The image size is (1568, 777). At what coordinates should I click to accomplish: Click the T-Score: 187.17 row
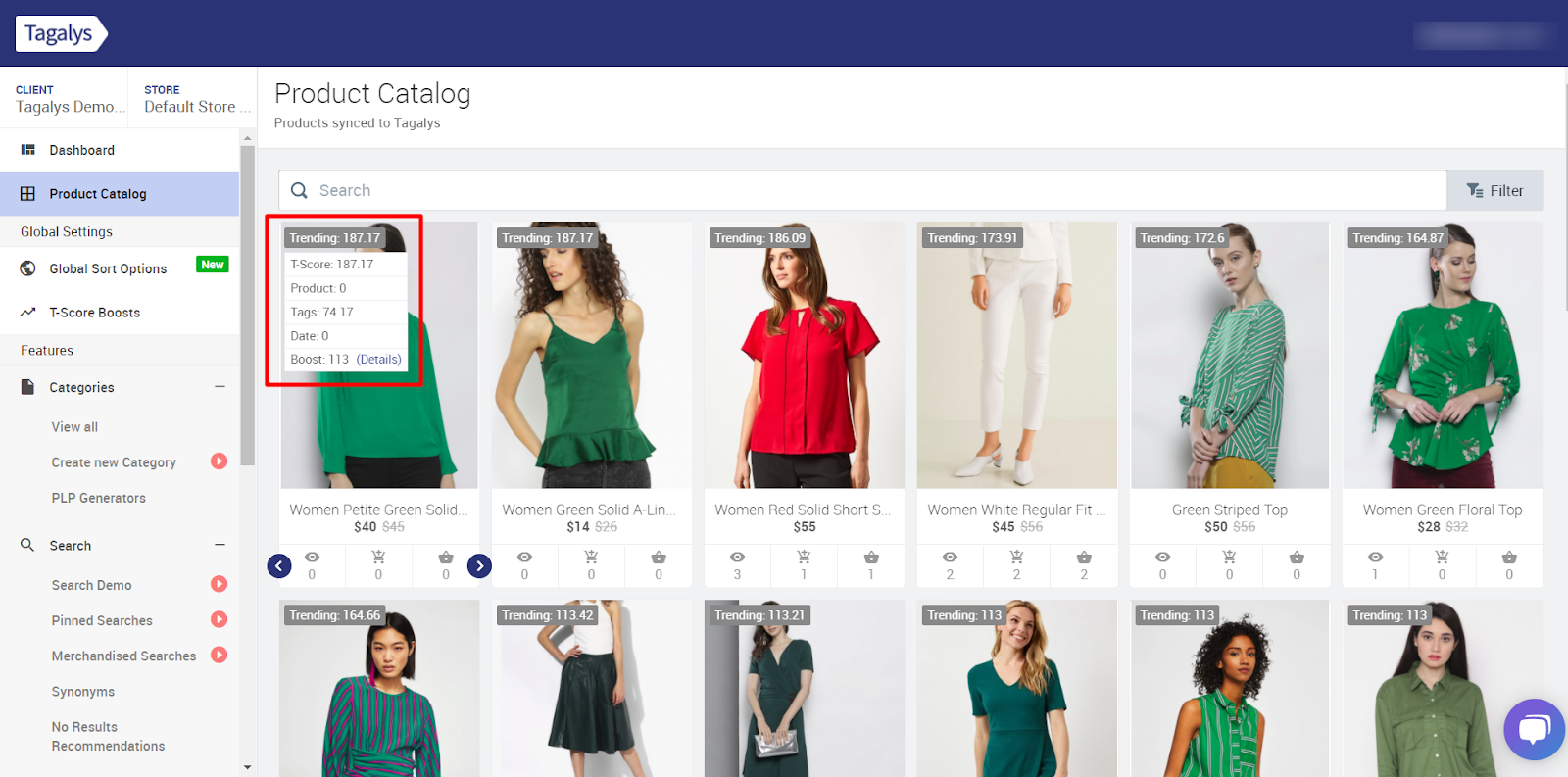[346, 265]
